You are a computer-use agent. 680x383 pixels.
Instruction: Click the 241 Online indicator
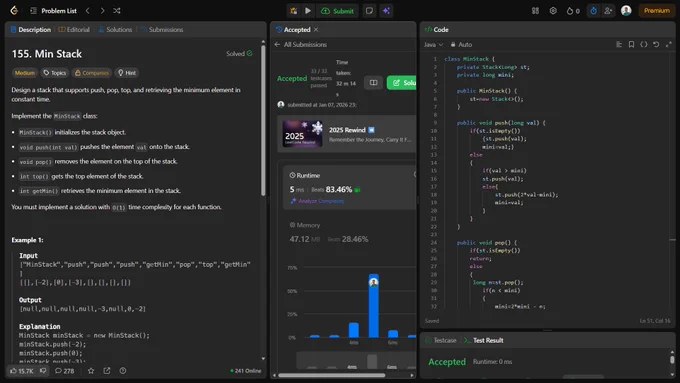(x=246, y=371)
